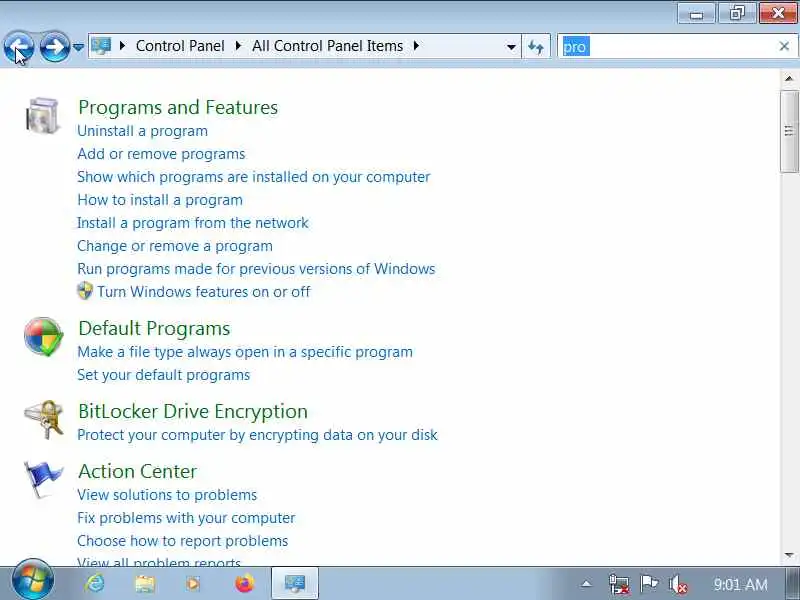Click the Control Panel icon in address bar
The height and width of the screenshot is (600, 800).
(x=101, y=46)
